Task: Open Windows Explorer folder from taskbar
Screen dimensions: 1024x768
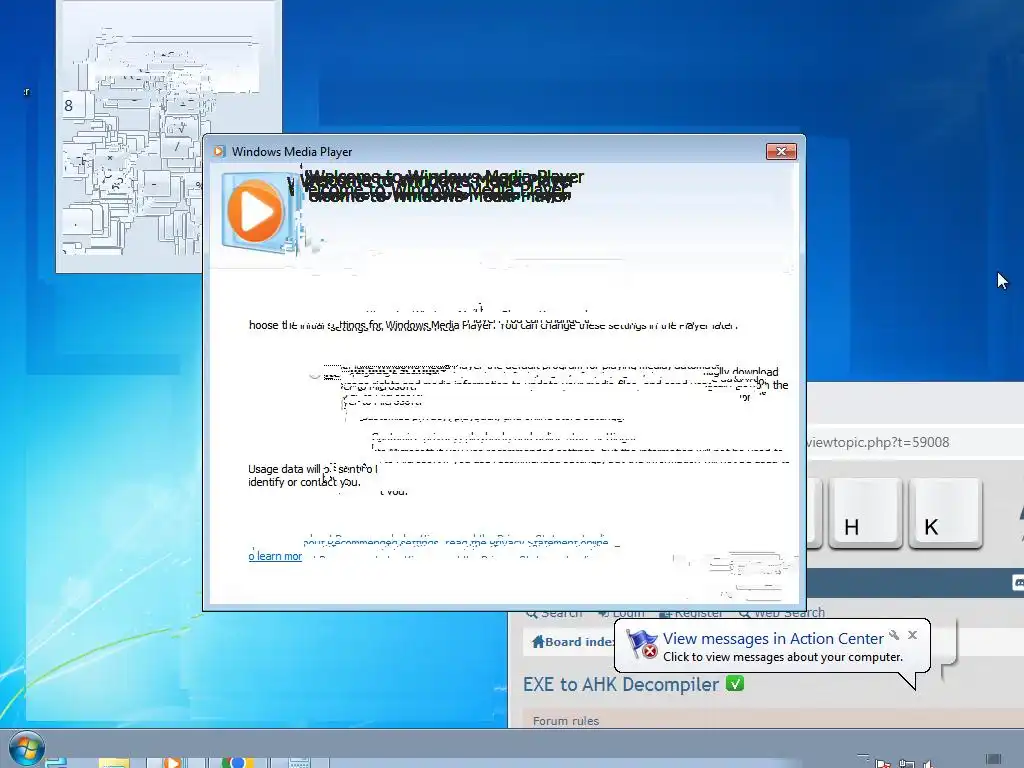Action: pos(114,761)
